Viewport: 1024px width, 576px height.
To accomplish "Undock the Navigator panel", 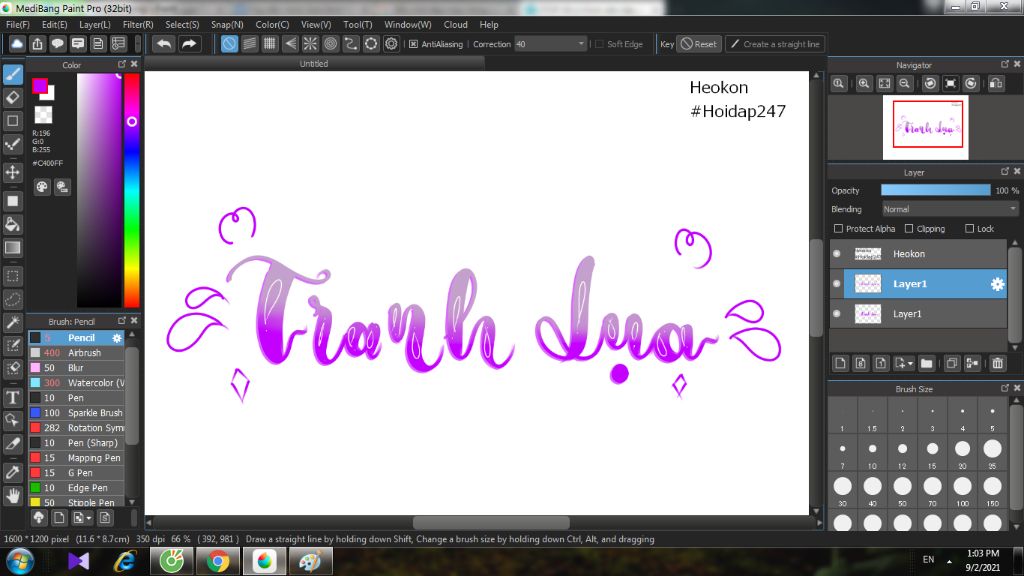I will [x=1005, y=64].
